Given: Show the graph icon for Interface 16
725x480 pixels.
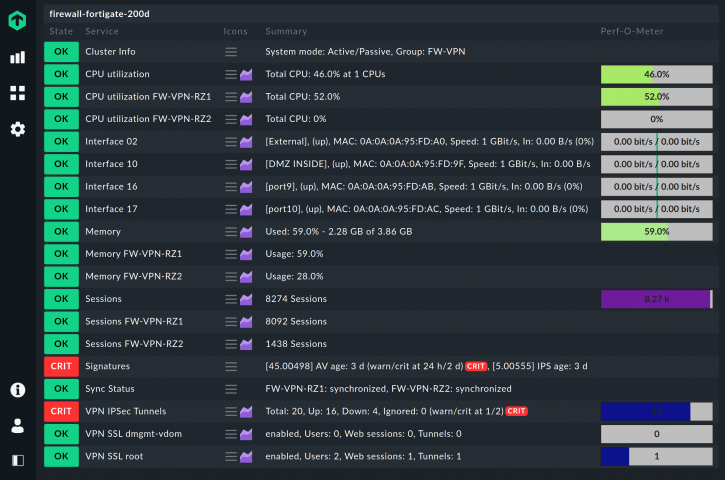Looking at the screenshot, I should click(x=246, y=187).
